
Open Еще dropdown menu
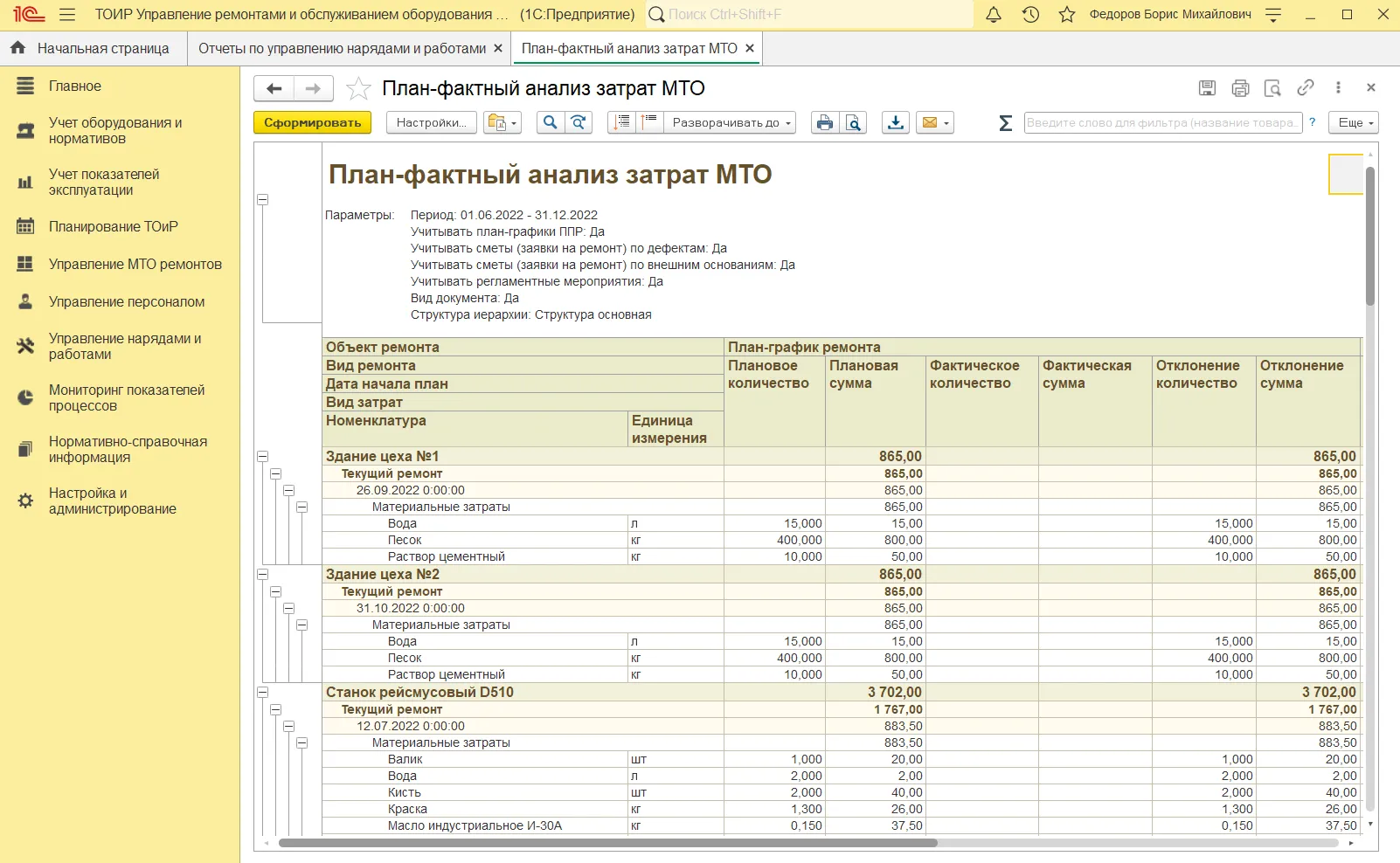pyautogui.click(x=1354, y=122)
